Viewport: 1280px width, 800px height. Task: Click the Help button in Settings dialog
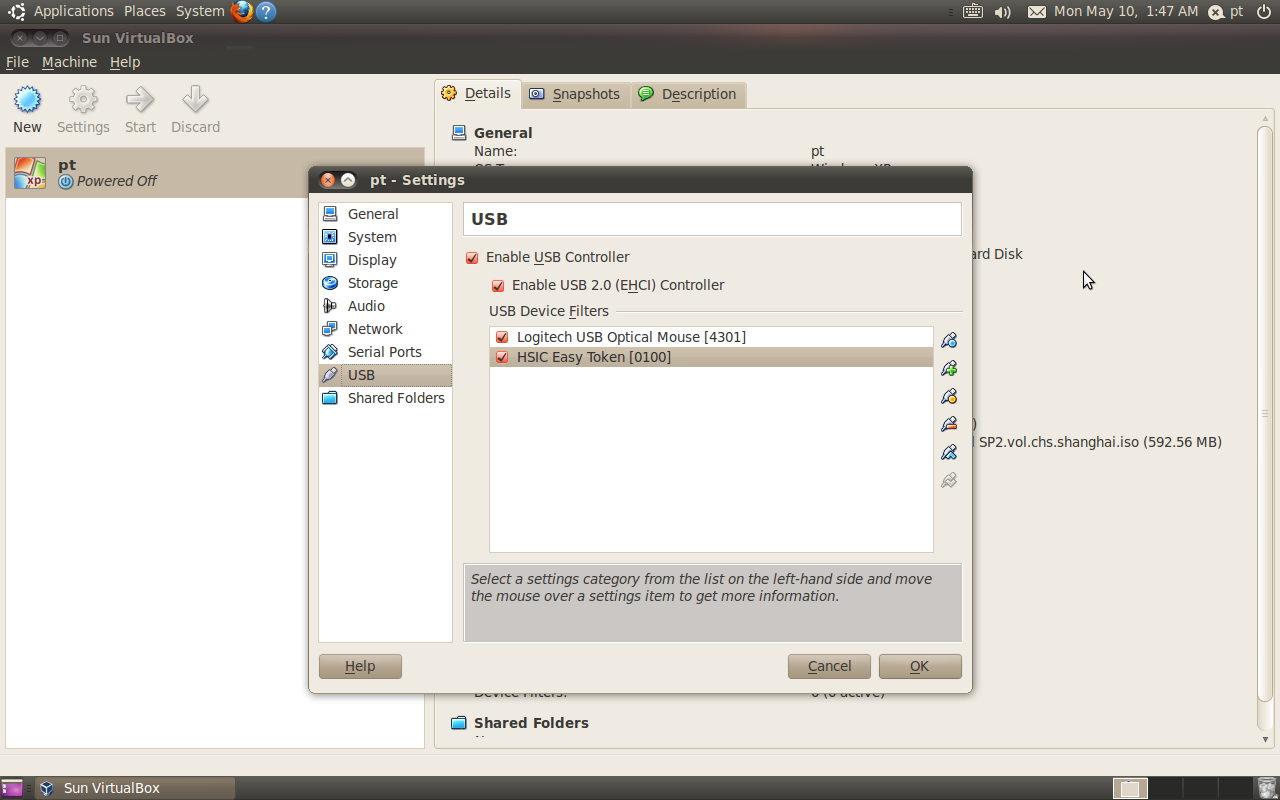[360, 666]
